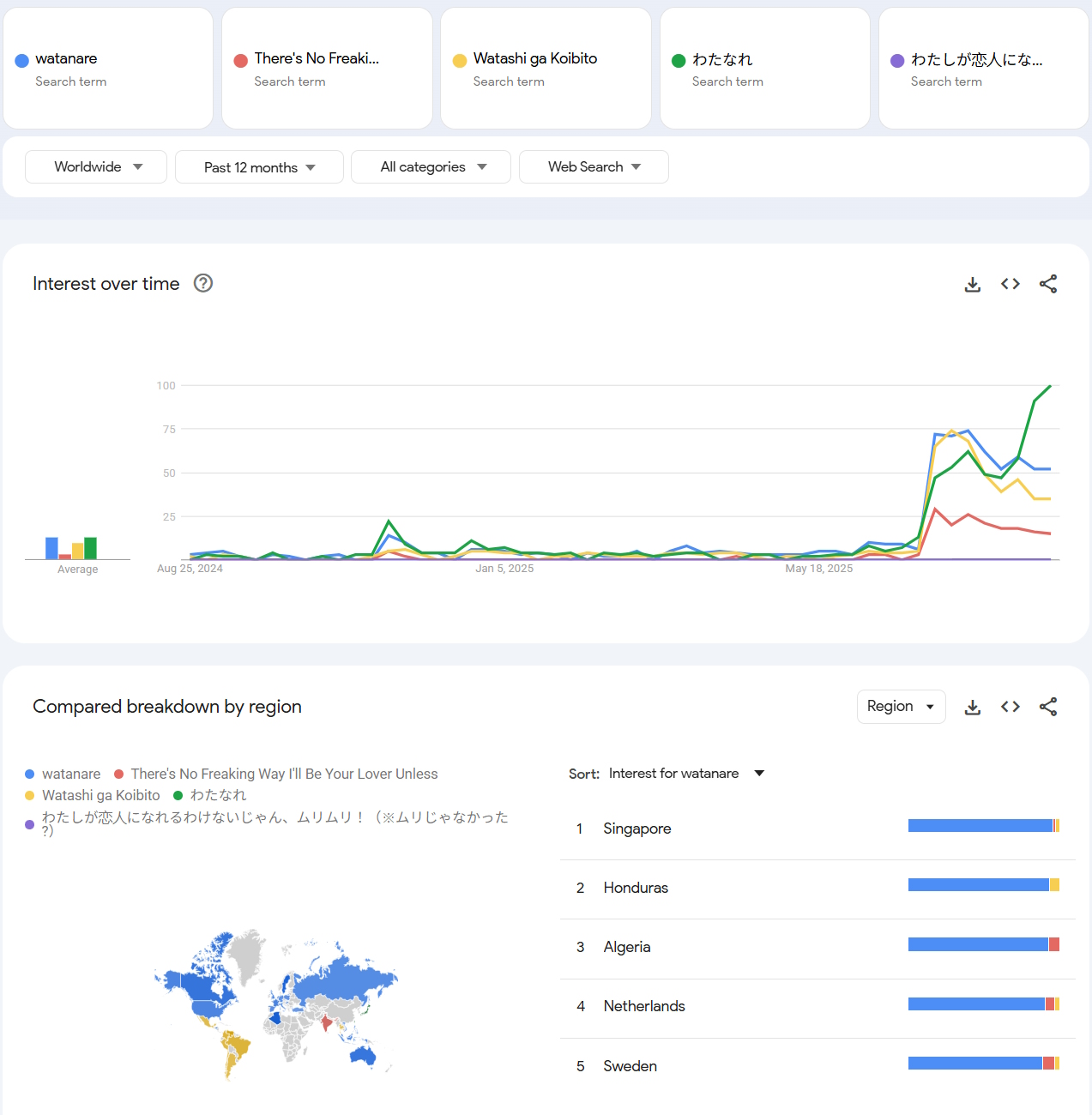Image resolution: width=1092 pixels, height=1115 pixels.
Task: Open the Worldwide location dropdown
Action: tap(96, 167)
